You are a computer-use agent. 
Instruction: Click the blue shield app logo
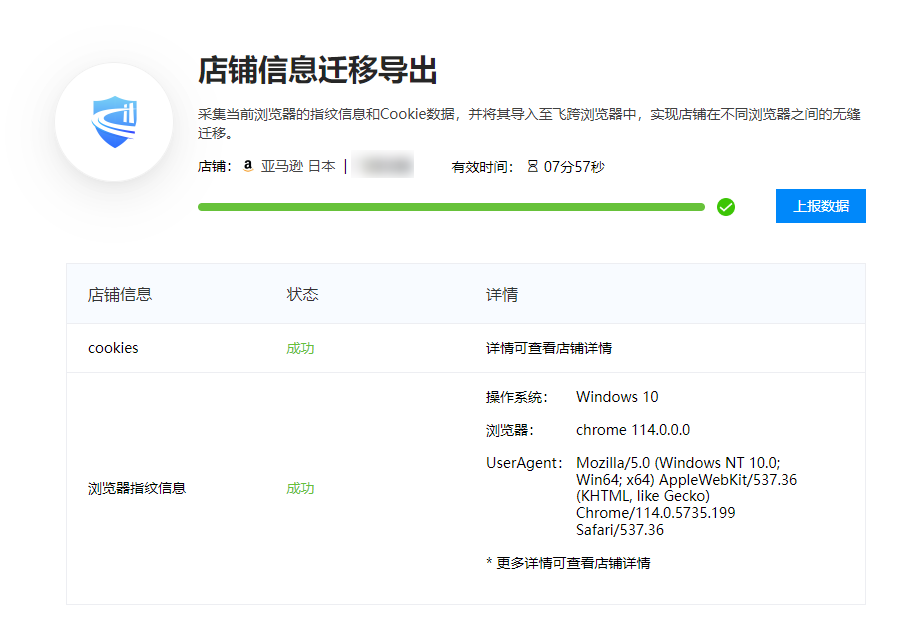114,122
